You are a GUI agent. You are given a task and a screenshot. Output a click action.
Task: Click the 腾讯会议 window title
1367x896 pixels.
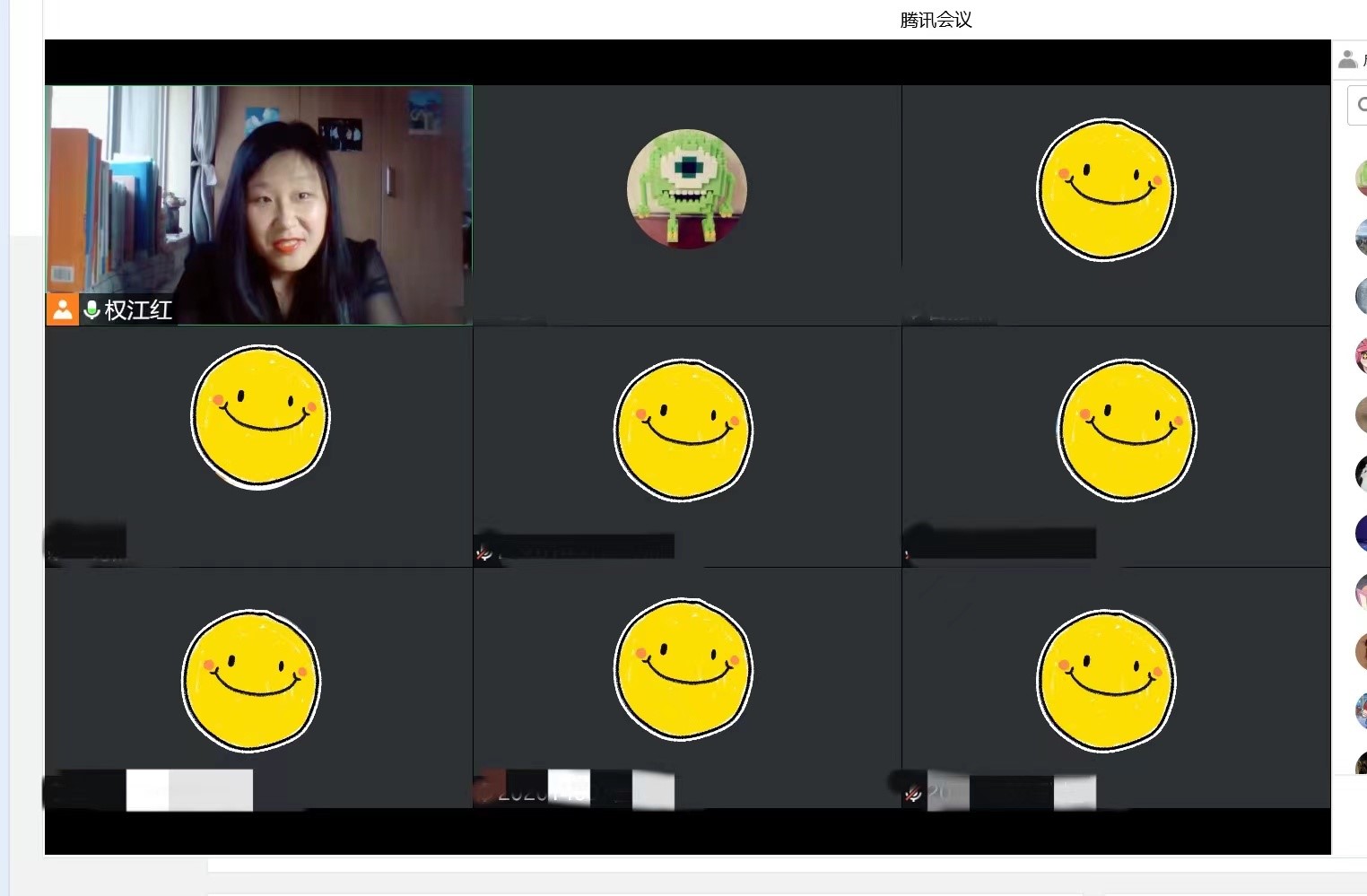click(936, 20)
